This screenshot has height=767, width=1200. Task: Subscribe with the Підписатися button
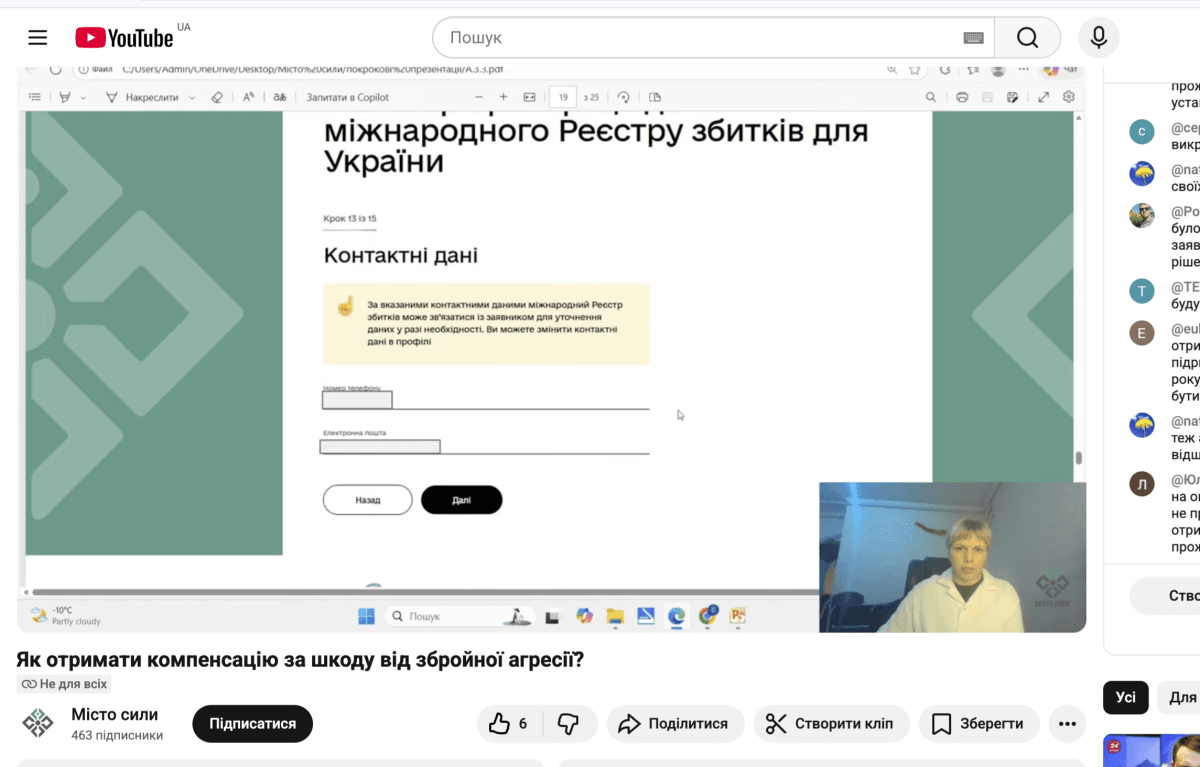point(252,724)
